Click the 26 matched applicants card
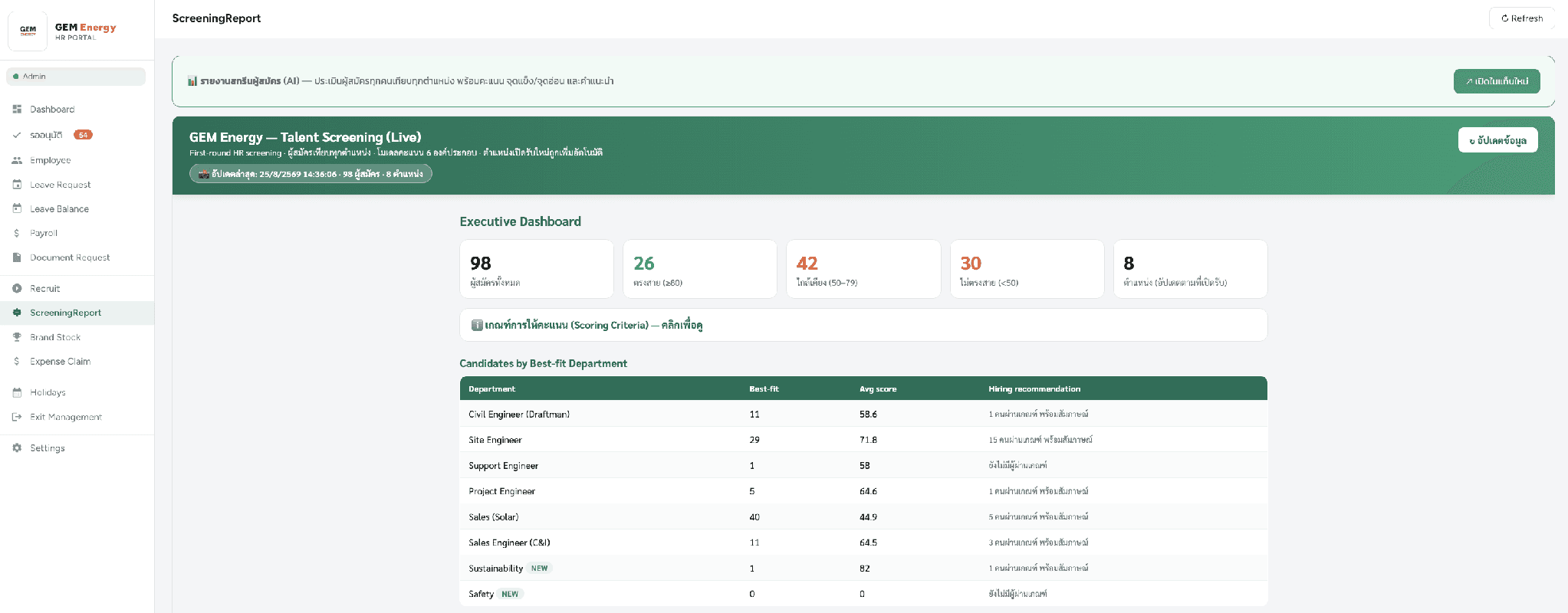The height and width of the screenshot is (613, 1568). (x=700, y=269)
